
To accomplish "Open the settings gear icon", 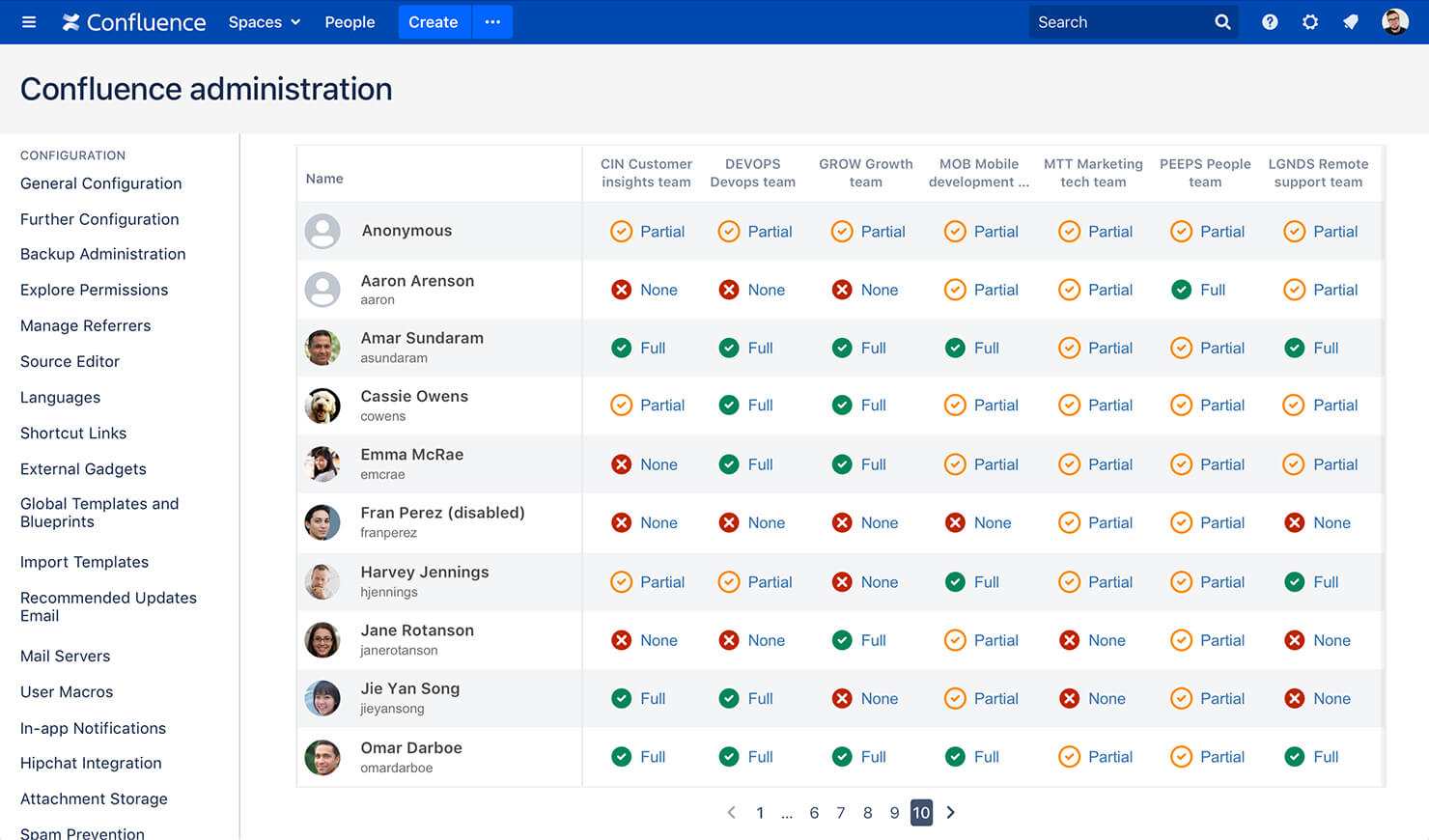I will (1310, 22).
